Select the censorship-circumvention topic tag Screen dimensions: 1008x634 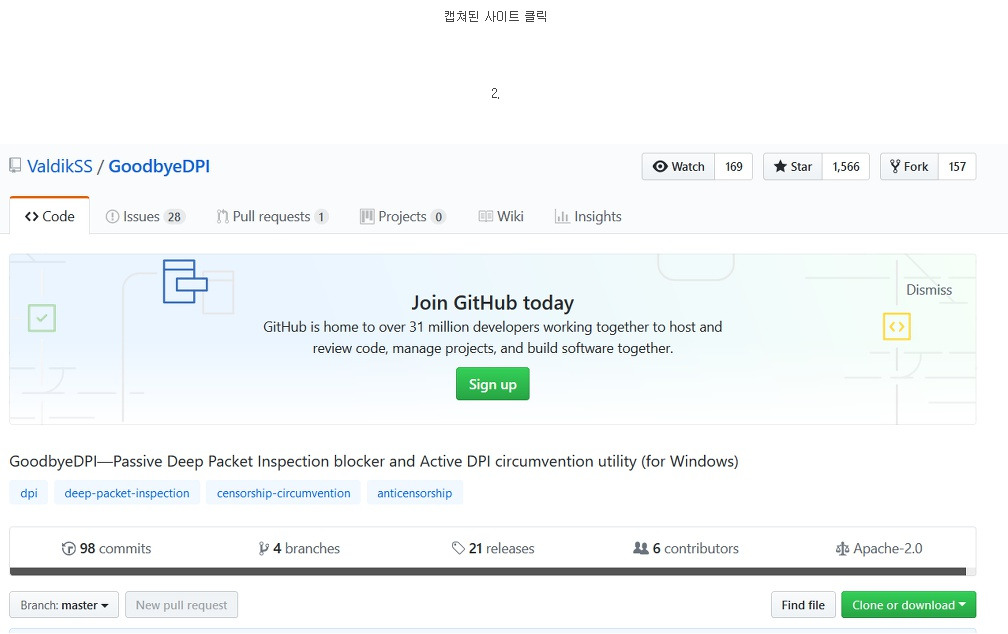click(284, 493)
